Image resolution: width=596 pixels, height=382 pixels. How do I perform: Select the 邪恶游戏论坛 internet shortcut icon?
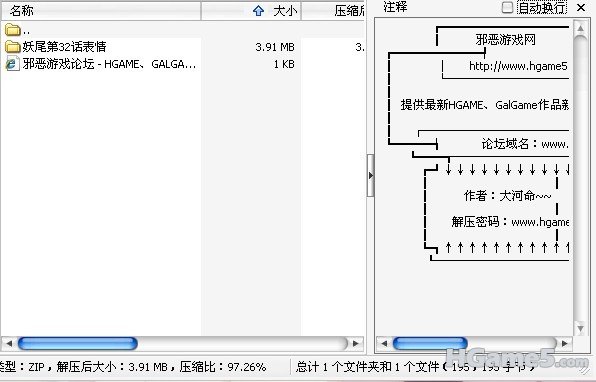coord(13,64)
